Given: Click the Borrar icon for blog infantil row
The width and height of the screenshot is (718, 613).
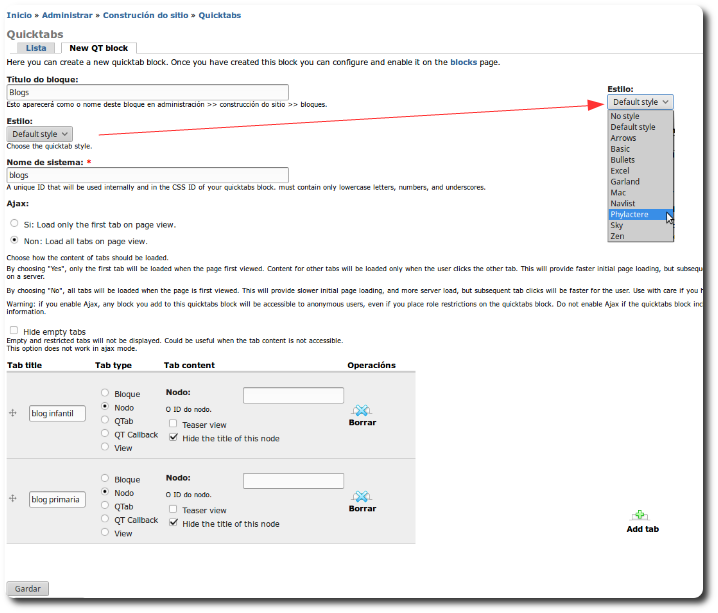Looking at the screenshot, I should [362, 410].
